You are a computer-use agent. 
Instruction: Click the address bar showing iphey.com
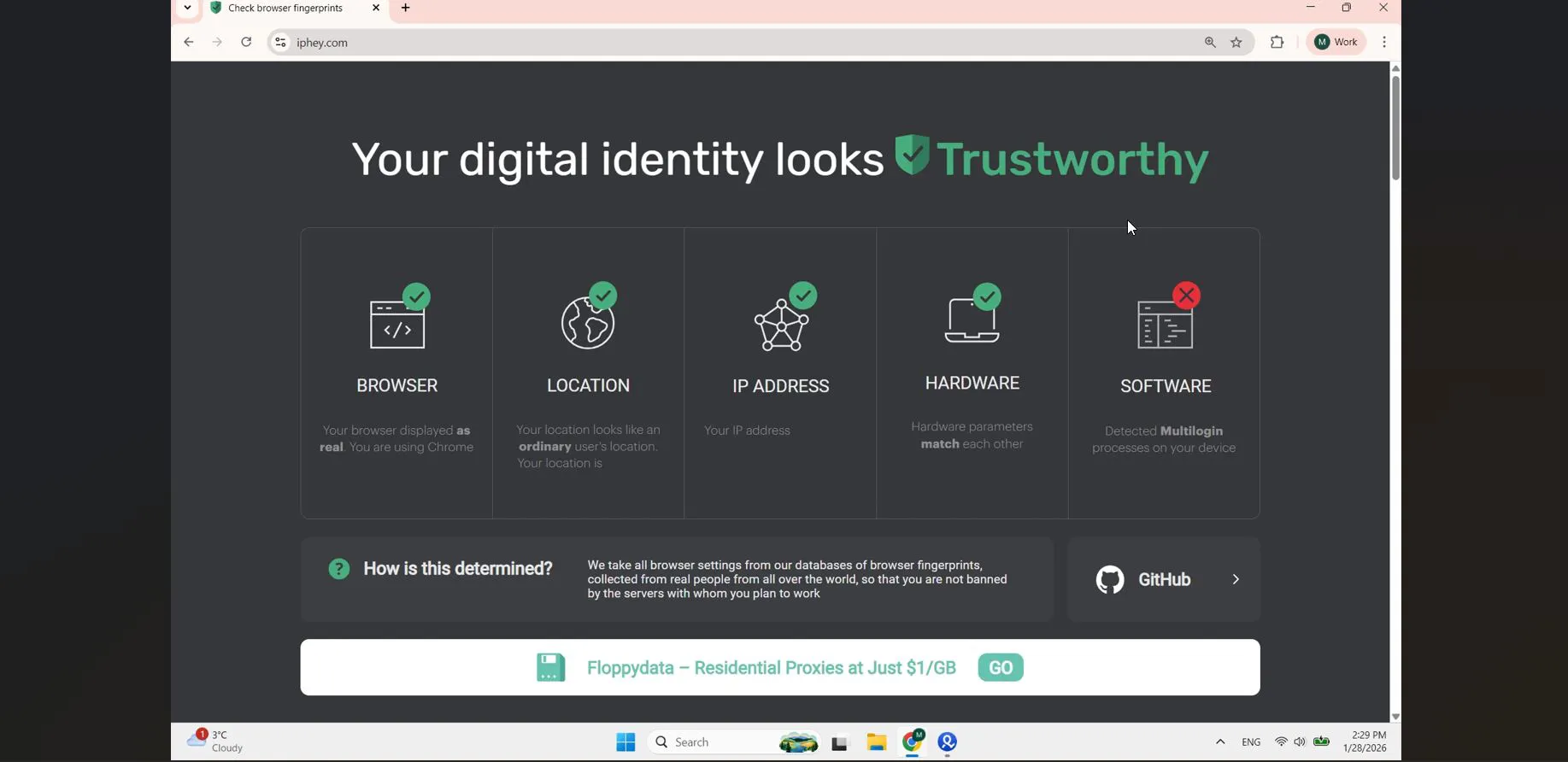(743, 42)
